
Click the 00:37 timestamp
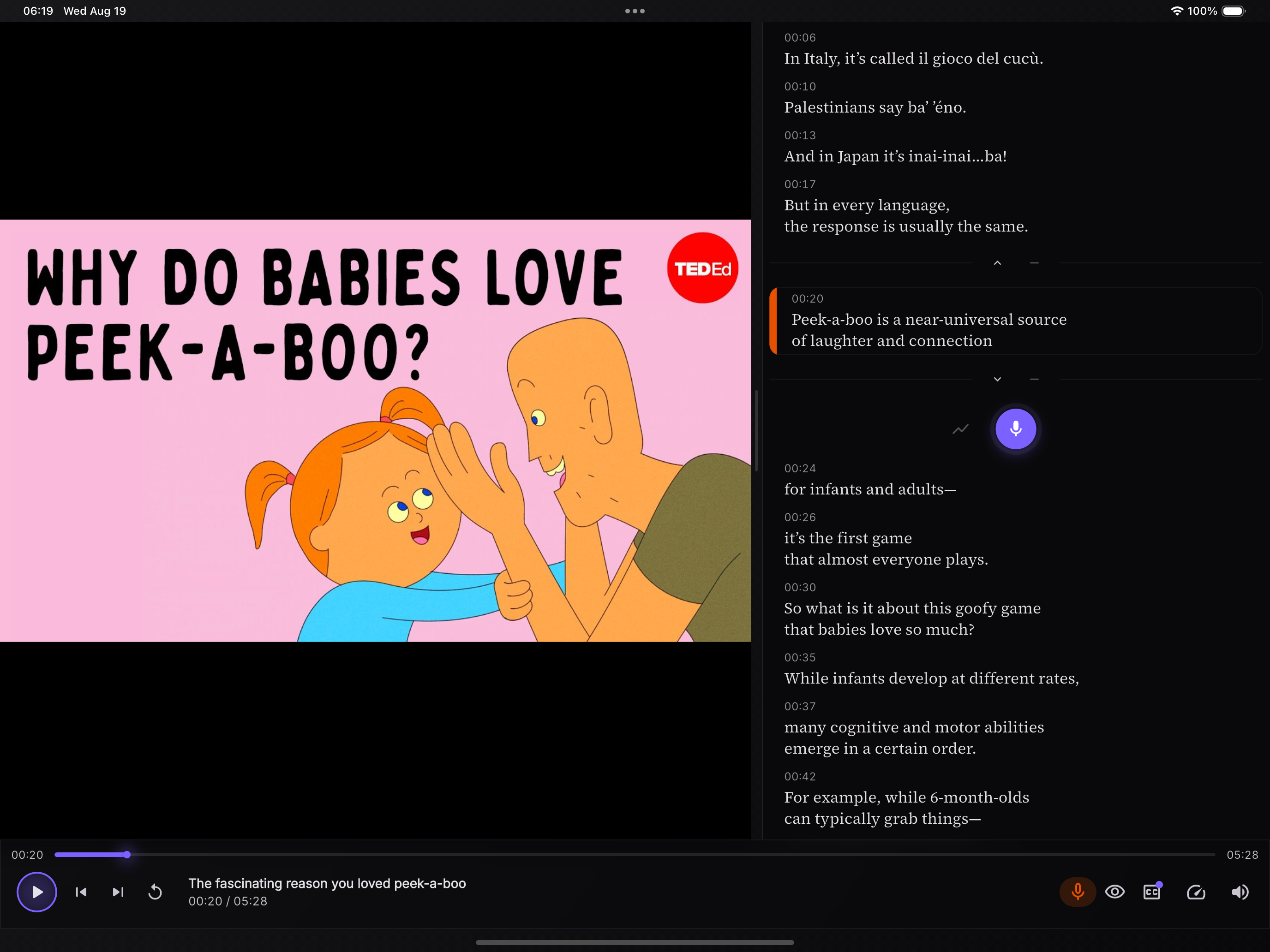click(x=800, y=707)
